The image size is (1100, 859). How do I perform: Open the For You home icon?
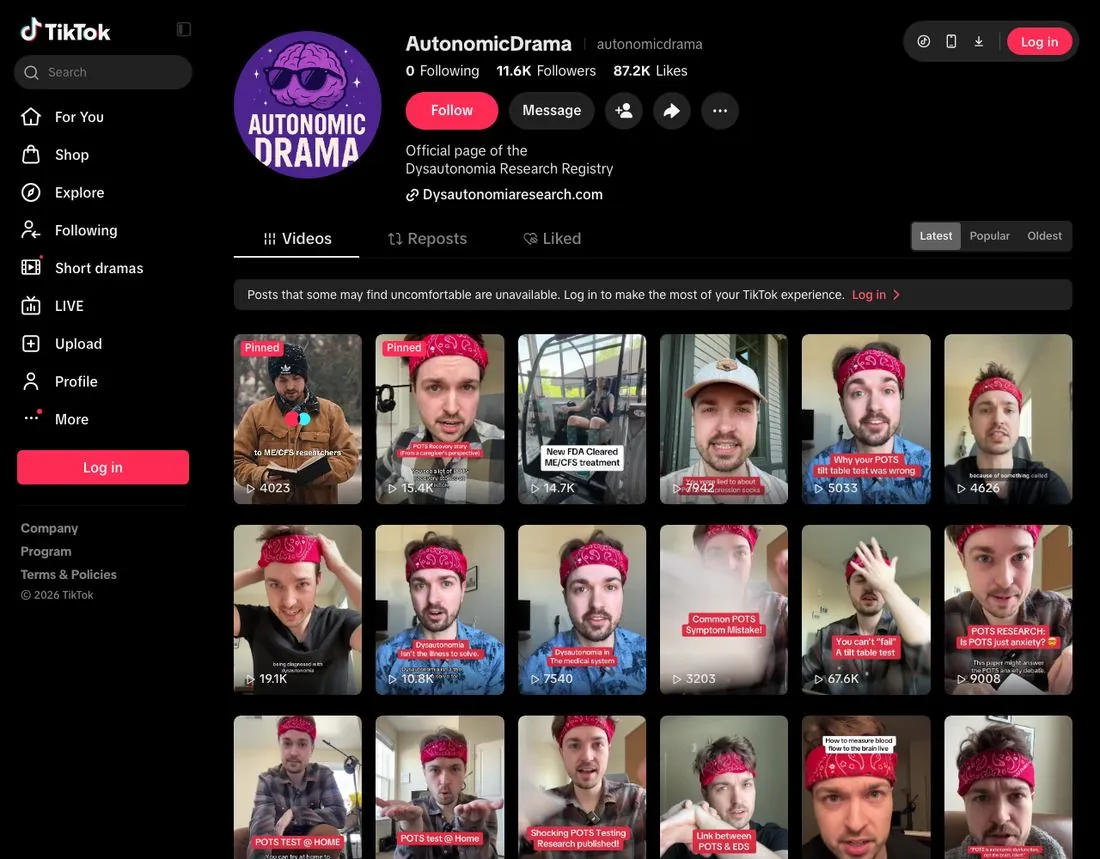pyautogui.click(x=31, y=116)
